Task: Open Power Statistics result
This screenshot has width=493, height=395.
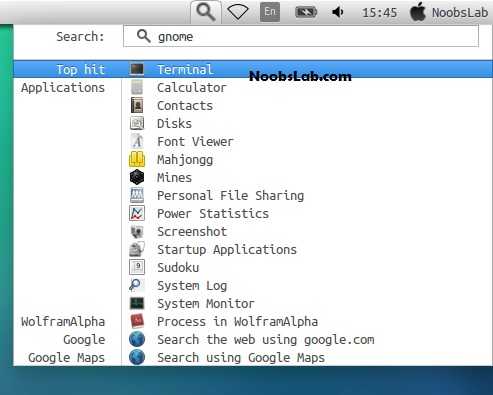Action: (213, 214)
